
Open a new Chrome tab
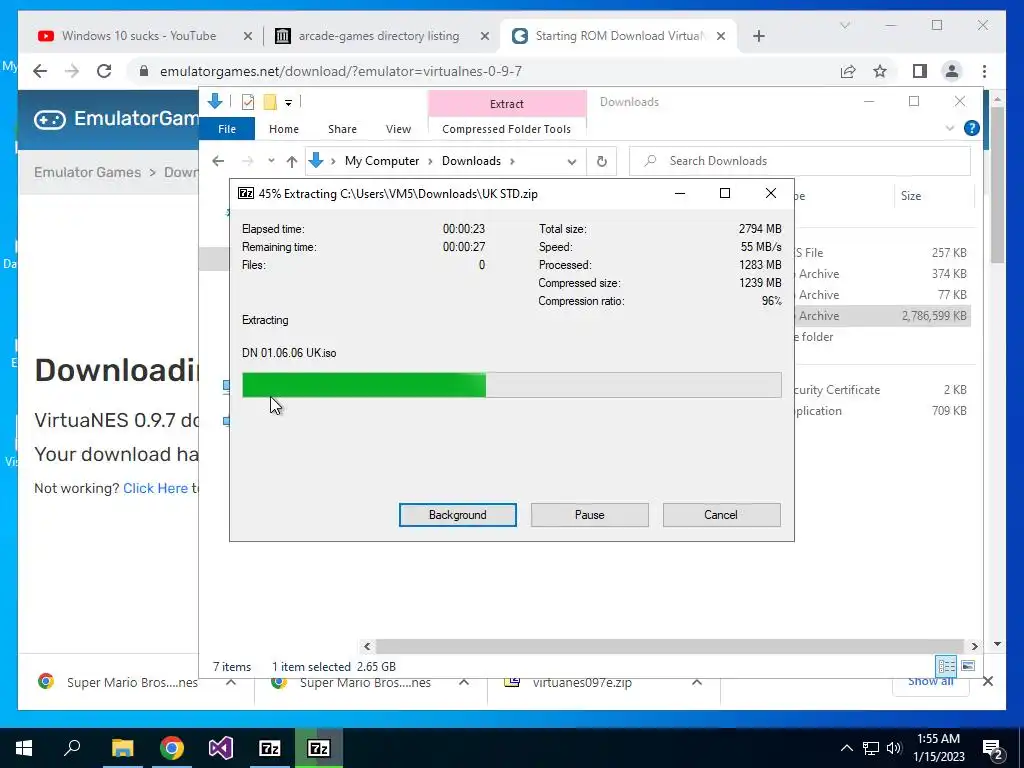(758, 36)
